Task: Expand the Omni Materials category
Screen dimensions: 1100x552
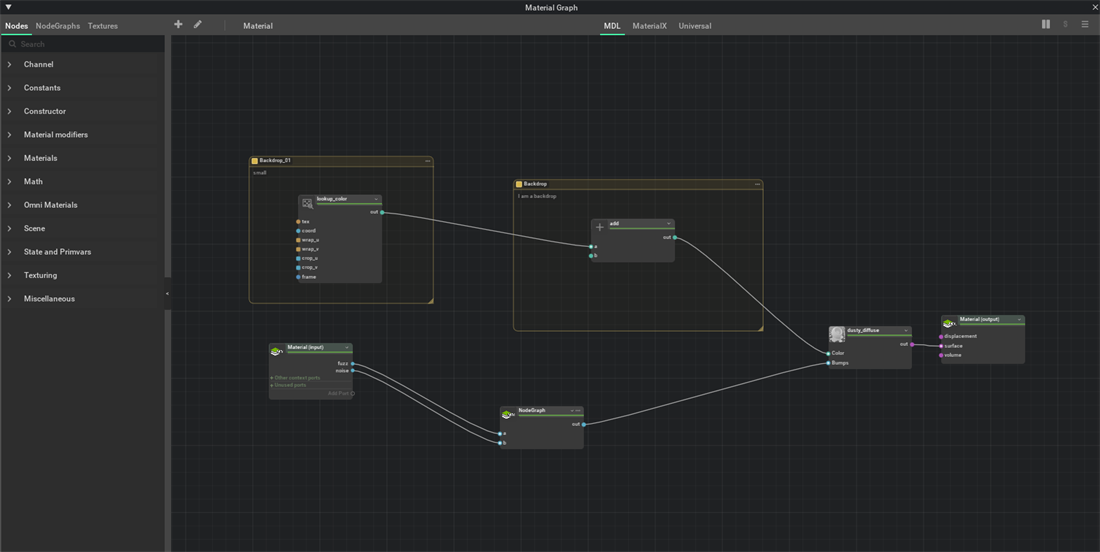Action: [9, 205]
